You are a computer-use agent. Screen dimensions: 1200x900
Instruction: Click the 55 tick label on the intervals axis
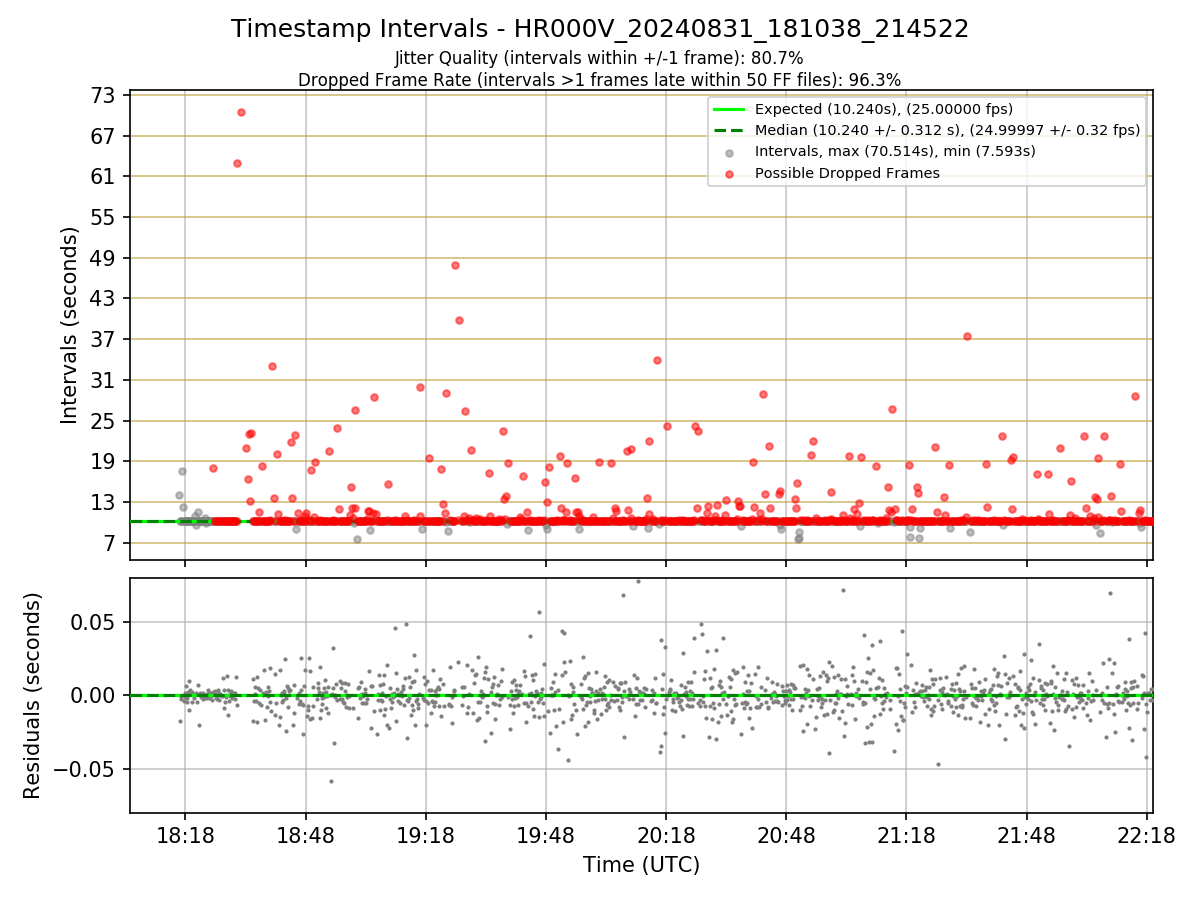104,217
